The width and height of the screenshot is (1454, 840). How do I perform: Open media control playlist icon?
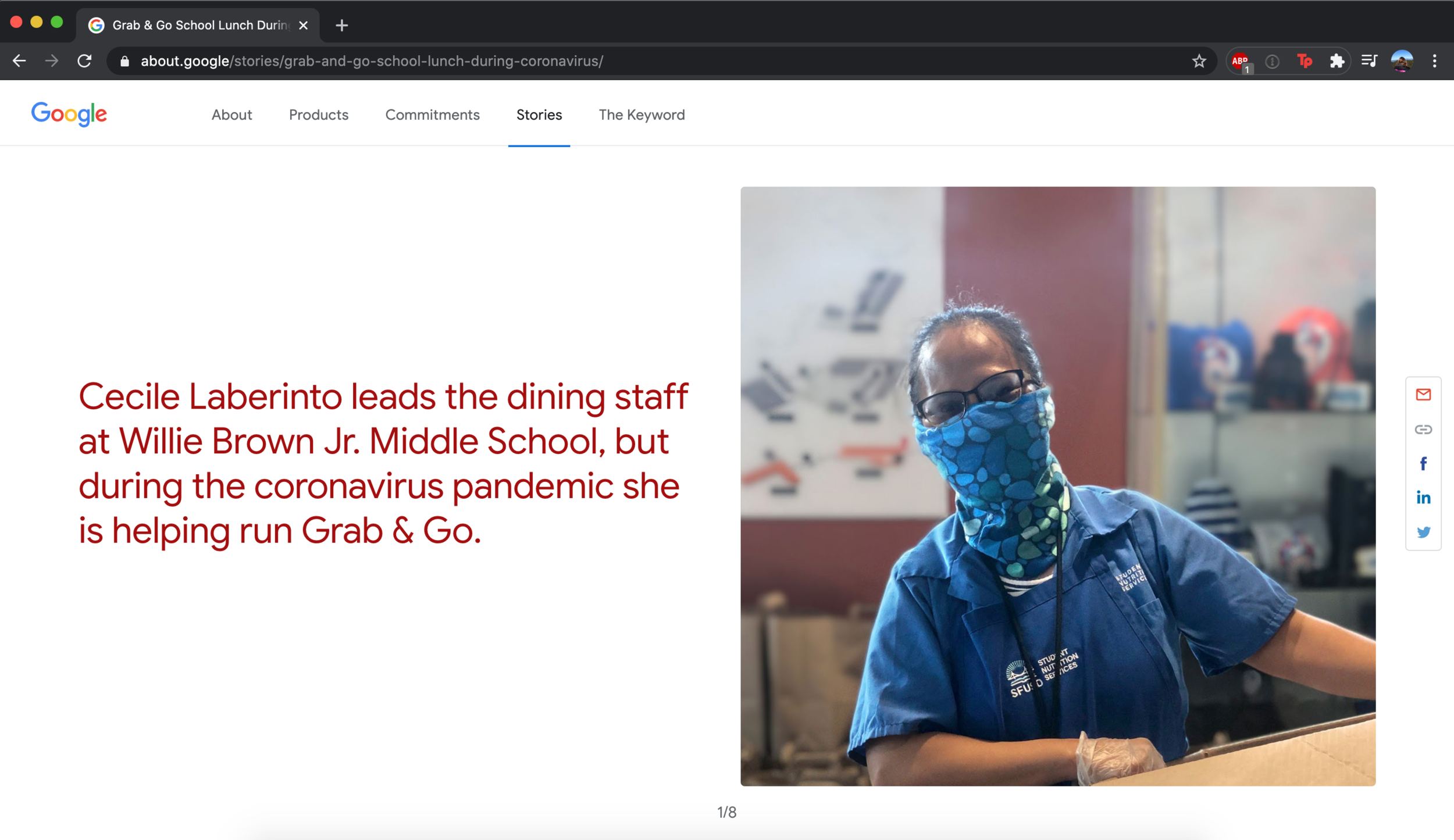click(x=1369, y=61)
